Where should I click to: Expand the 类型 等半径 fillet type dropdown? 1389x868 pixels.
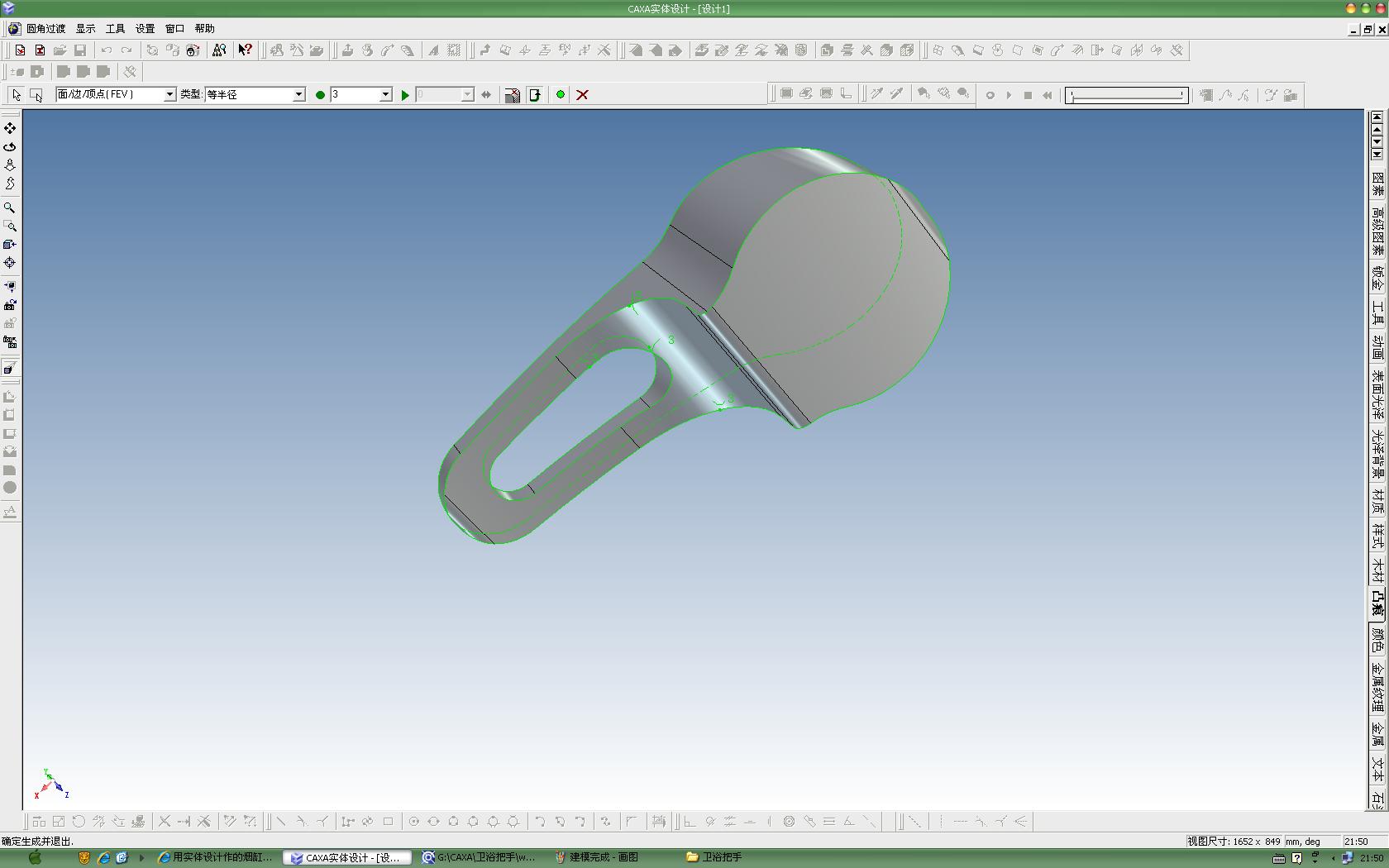tap(298, 95)
